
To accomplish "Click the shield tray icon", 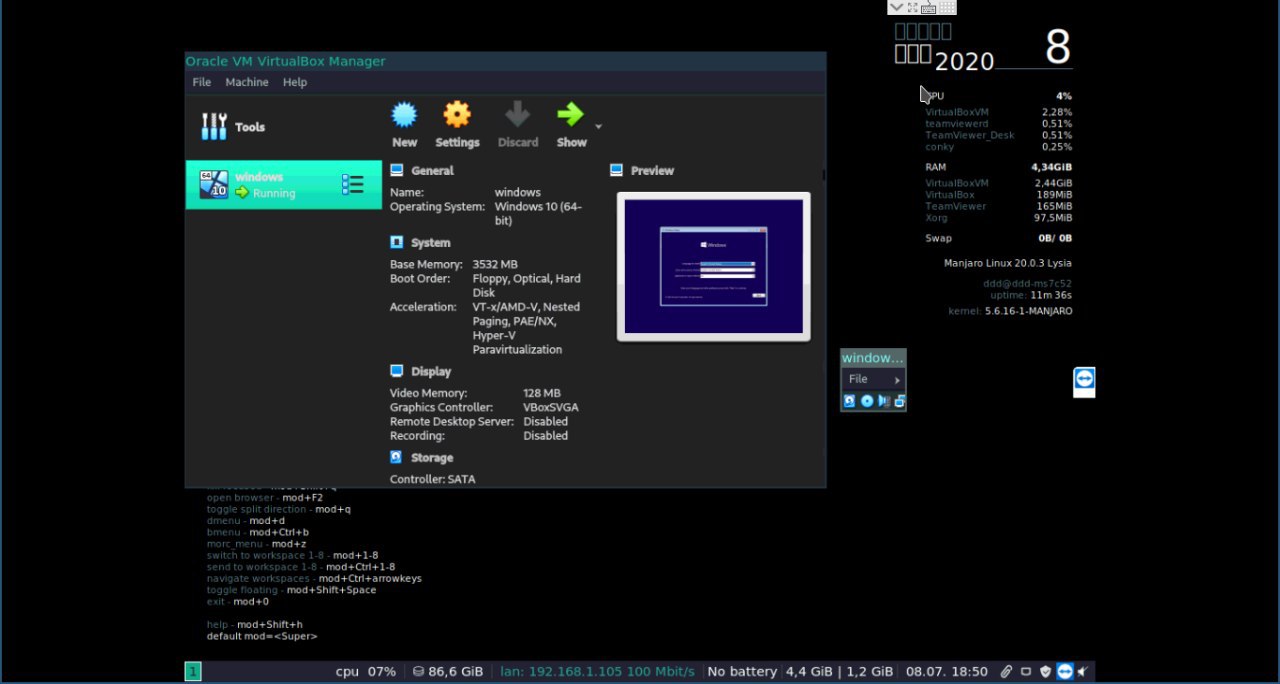I will click(1045, 671).
